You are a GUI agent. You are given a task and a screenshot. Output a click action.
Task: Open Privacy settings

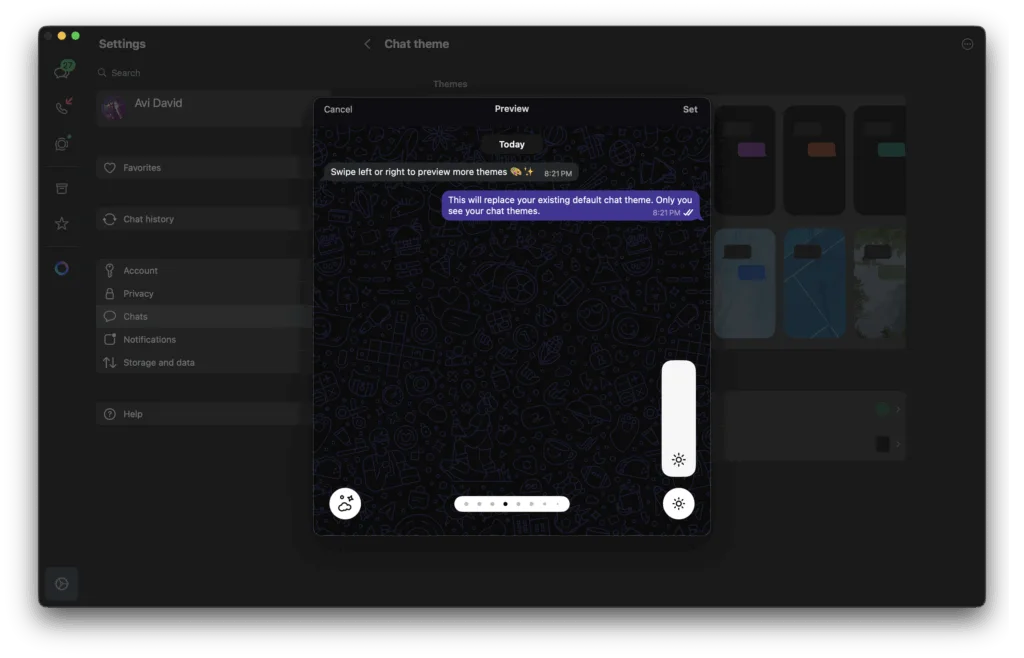pos(199,294)
